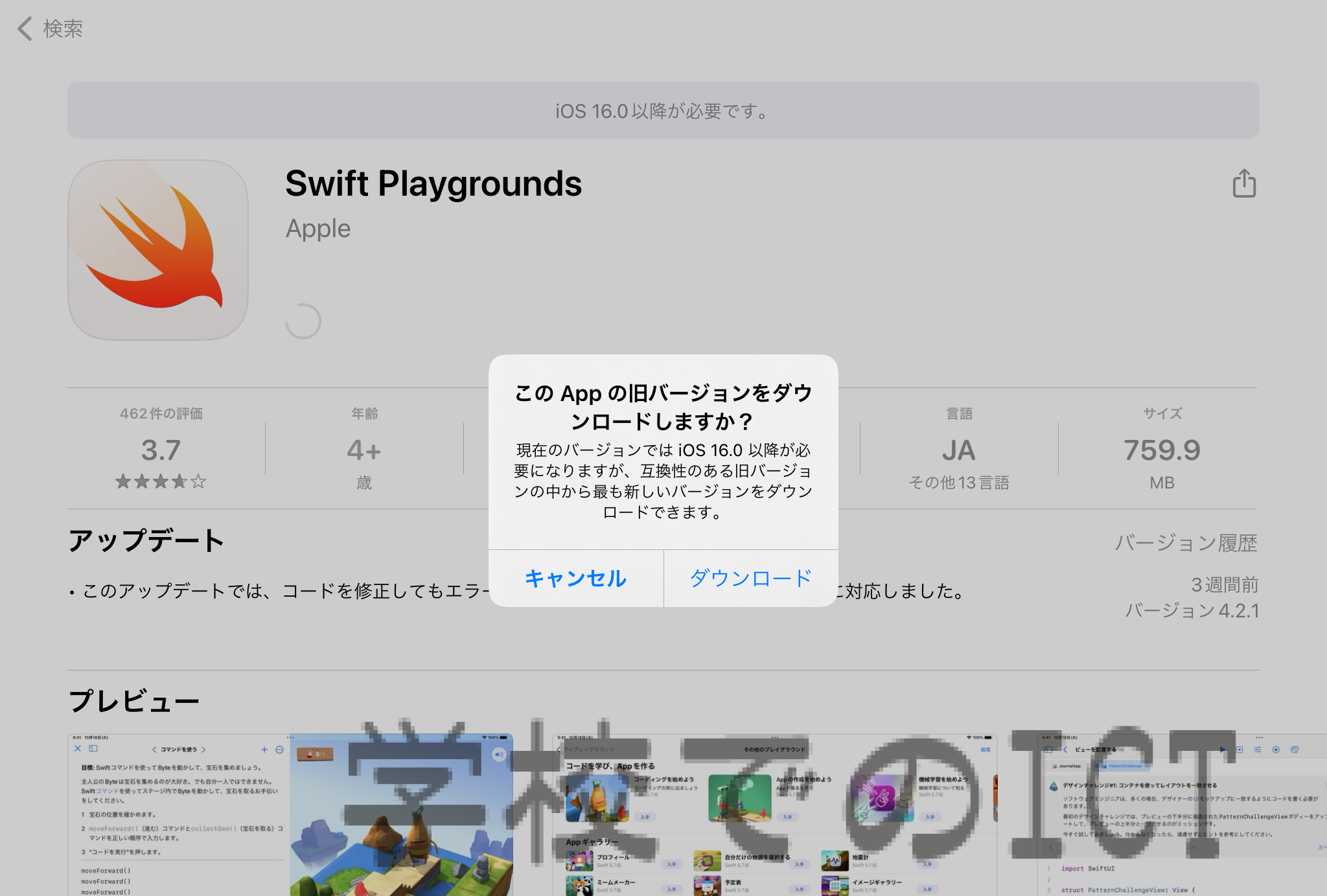Tap the Swift Playgrounds app icon
Screen dimensions: 1327x896
(x=158, y=250)
